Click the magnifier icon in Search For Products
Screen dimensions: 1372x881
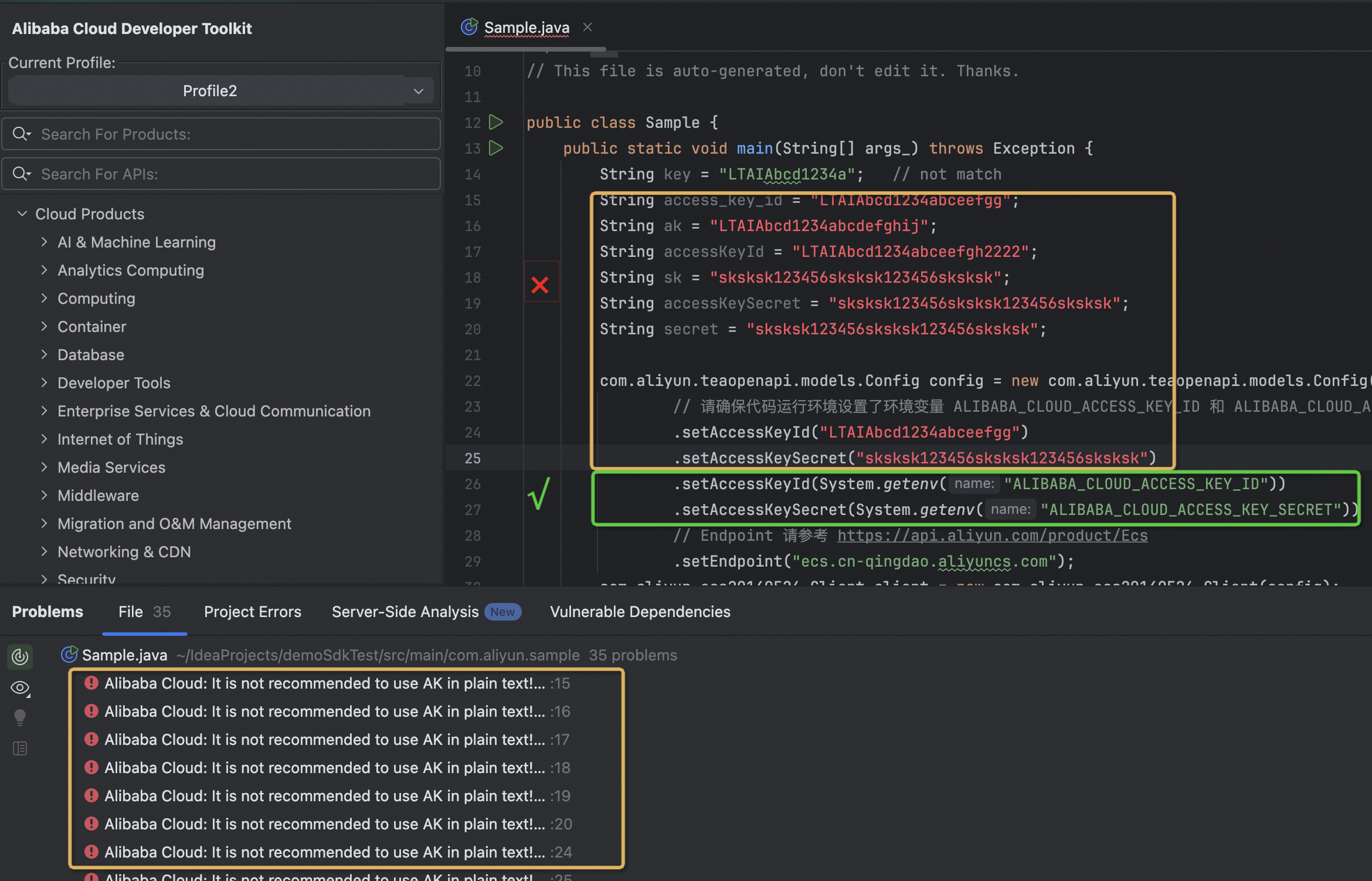point(21,134)
